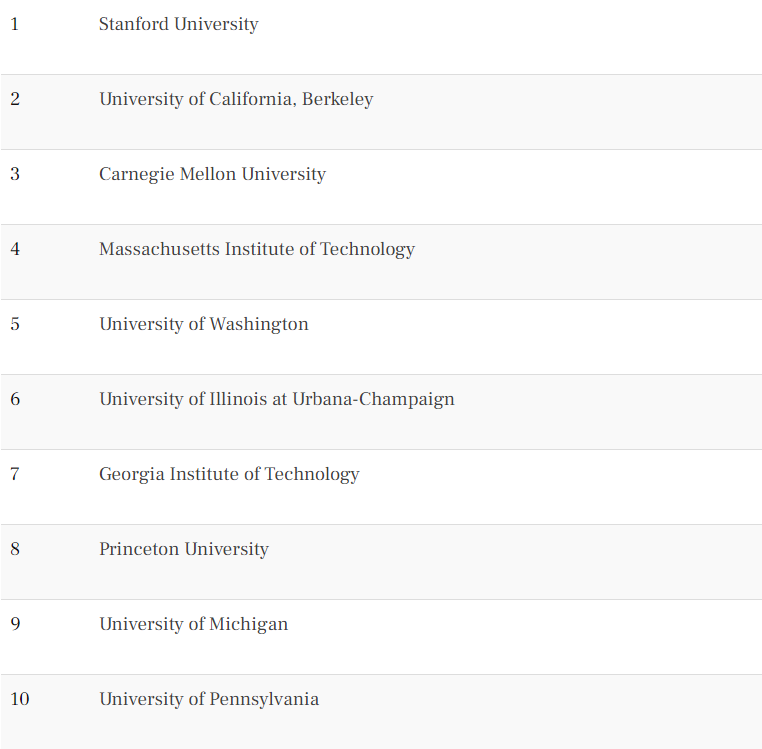Click rank number 8
Image resolution: width=762 pixels, height=749 pixels.
[15, 549]
